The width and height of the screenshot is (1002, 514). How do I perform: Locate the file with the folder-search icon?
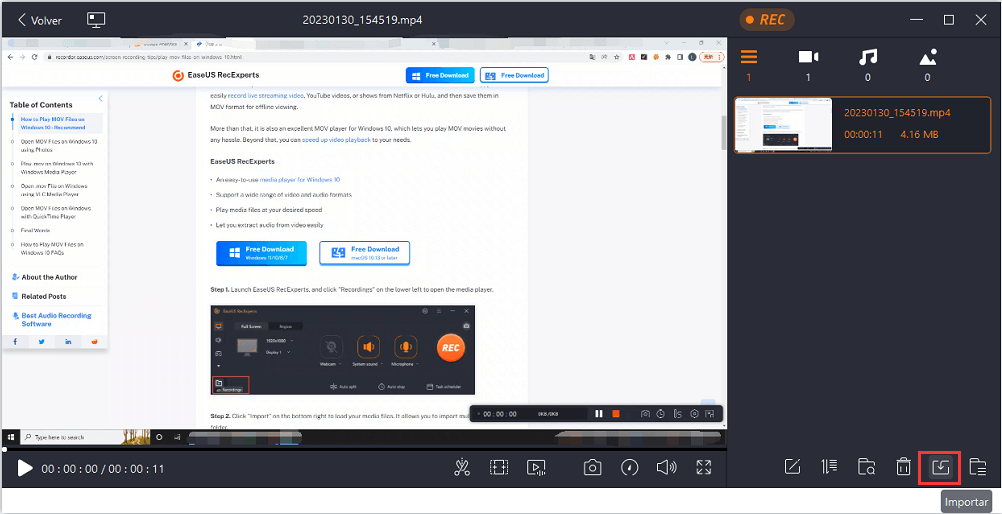[x=866, y=467]
